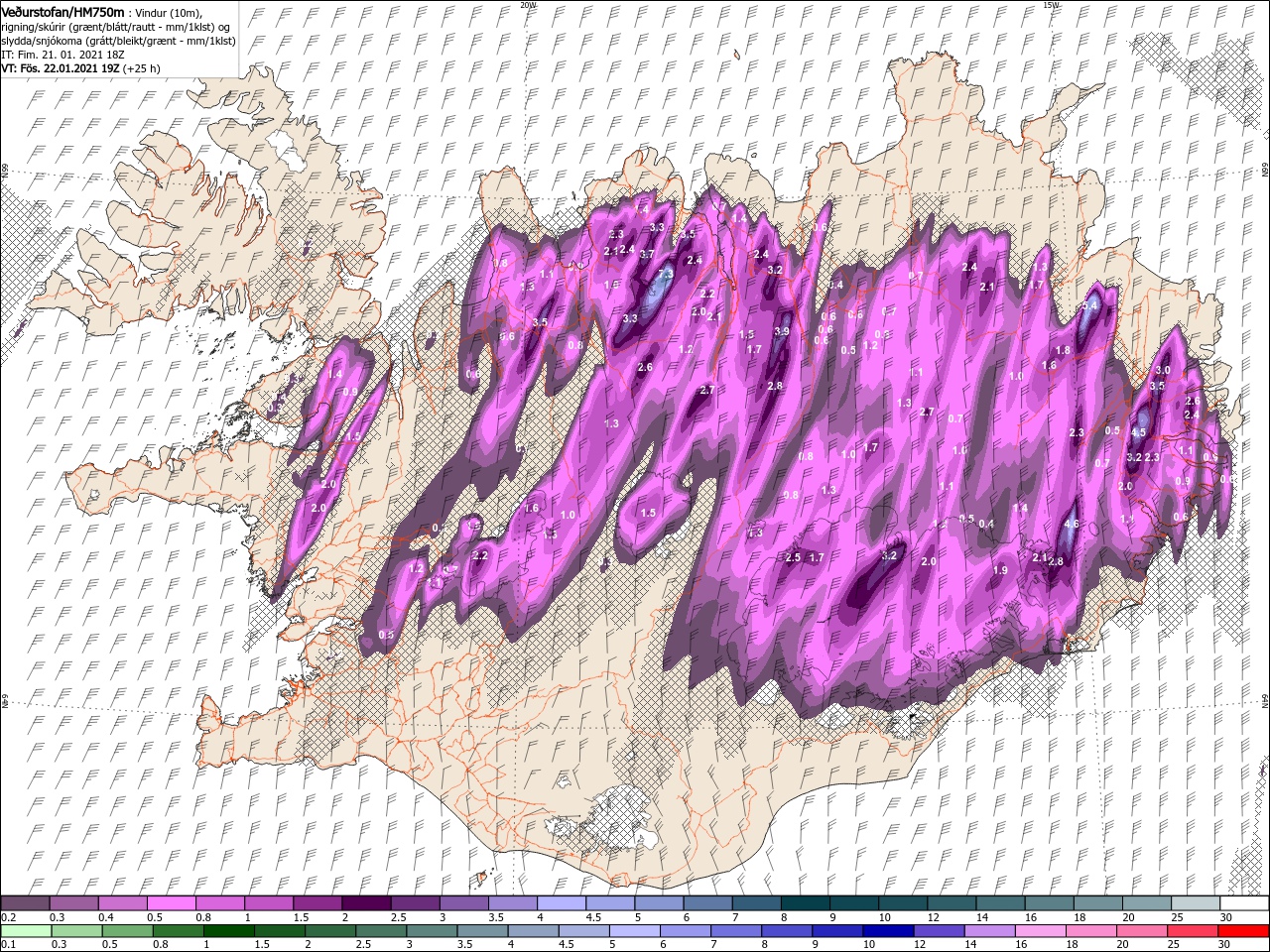1270x952 pixels.
Task: Click the 4.6 value in the southeast
Action: [1071, 525]
